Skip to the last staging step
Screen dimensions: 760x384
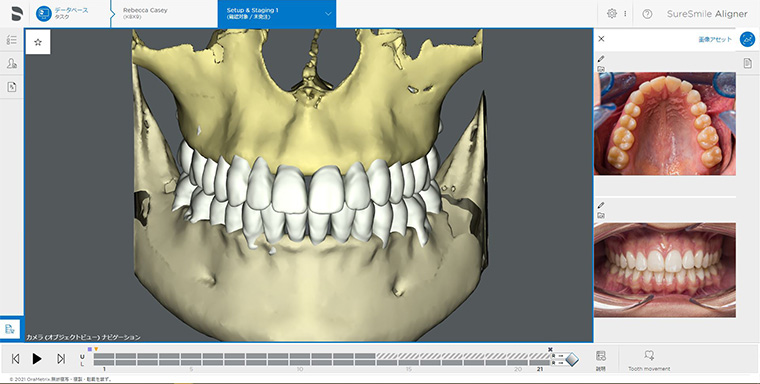pos(61,359)
